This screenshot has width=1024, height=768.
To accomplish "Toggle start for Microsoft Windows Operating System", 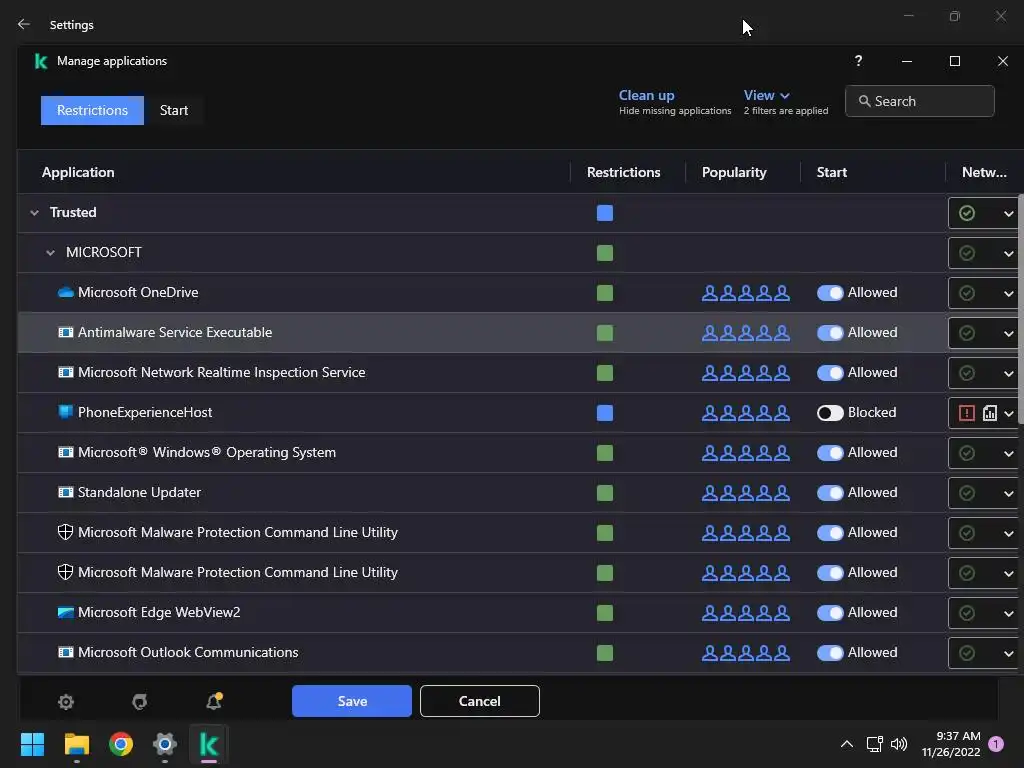I will click(x=830, y=453).
